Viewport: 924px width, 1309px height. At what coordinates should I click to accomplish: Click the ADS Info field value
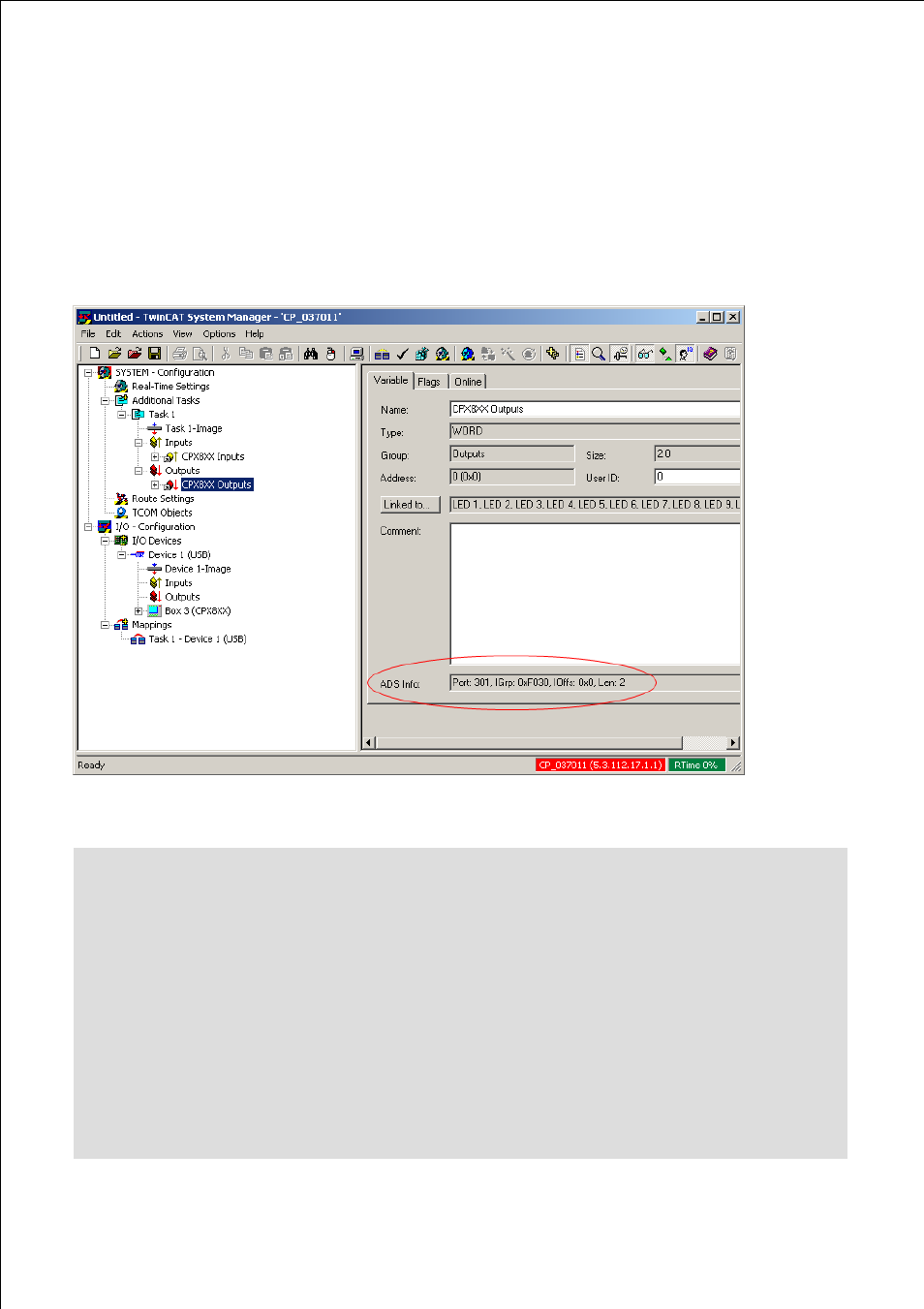(x=595, y=683)
